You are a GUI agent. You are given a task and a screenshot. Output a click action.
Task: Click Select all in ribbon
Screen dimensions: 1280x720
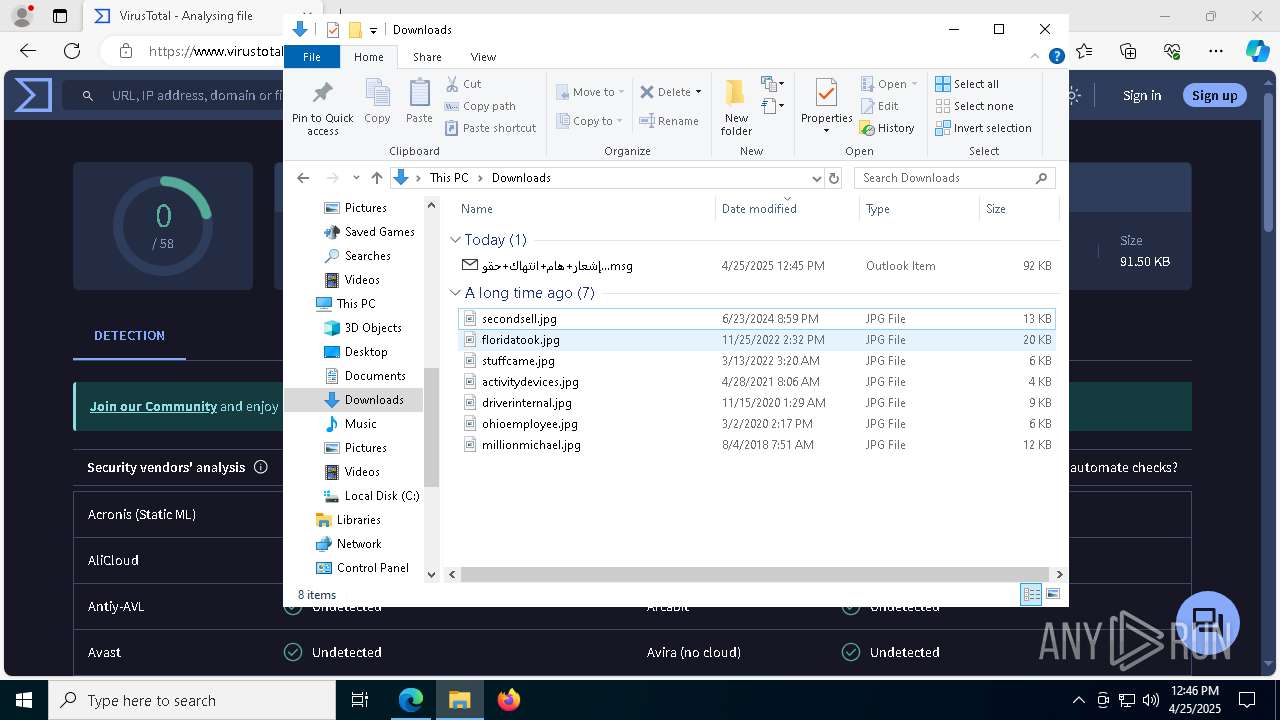tap(967, 84)
